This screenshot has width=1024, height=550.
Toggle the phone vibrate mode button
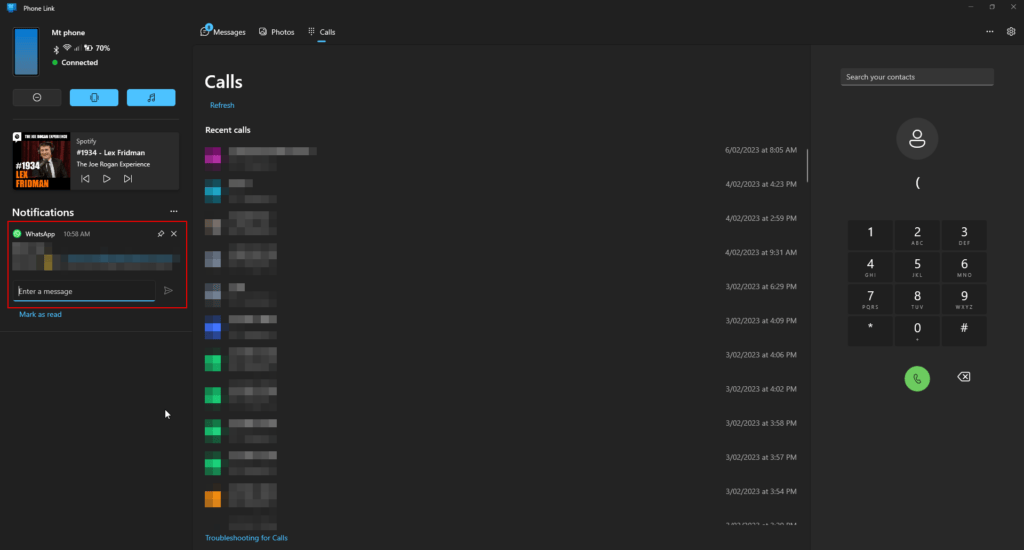click(x=94, y=98)
